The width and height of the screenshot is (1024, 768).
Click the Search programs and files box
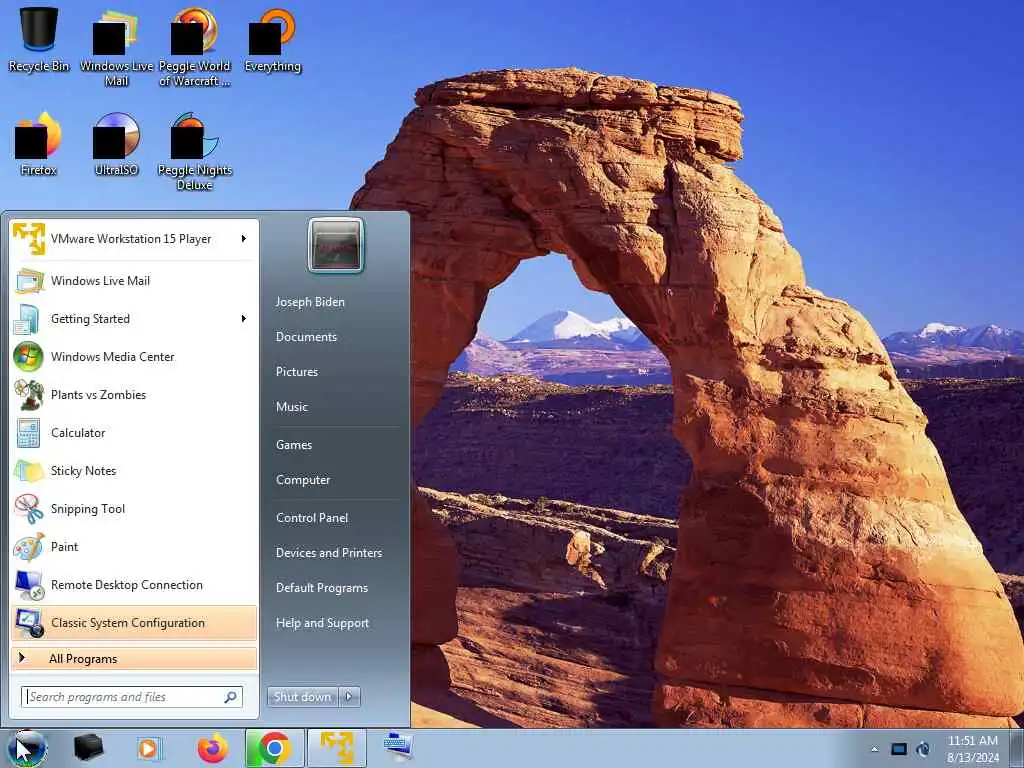[132, 697]
